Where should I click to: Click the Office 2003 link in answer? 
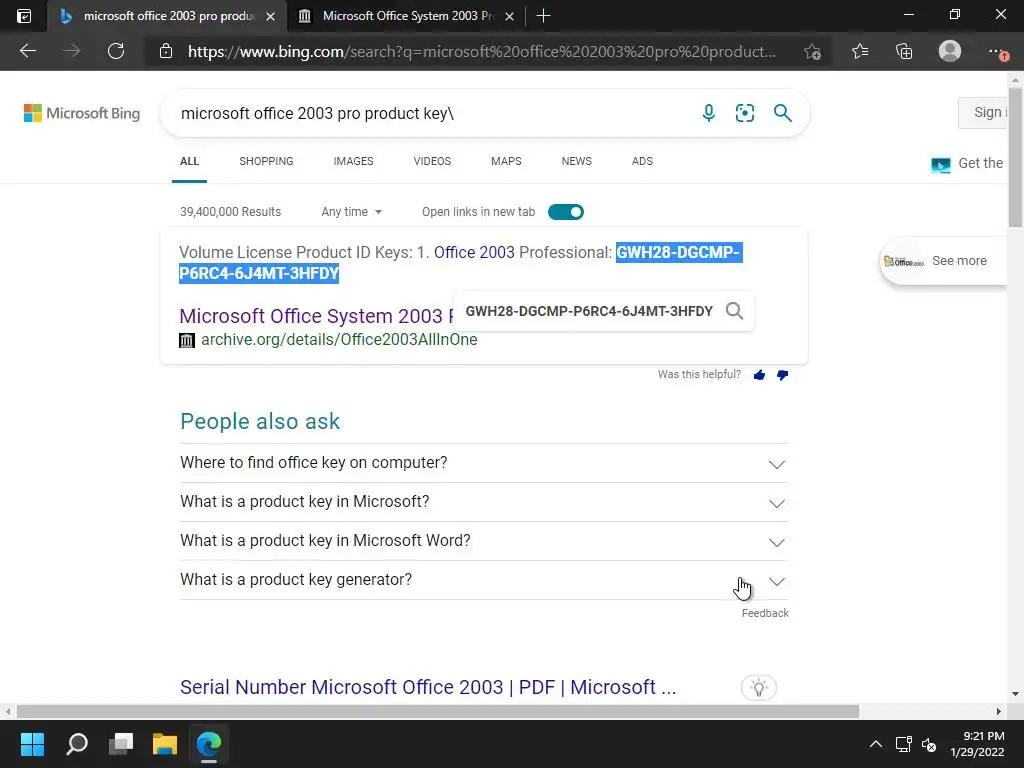[474, 252]
